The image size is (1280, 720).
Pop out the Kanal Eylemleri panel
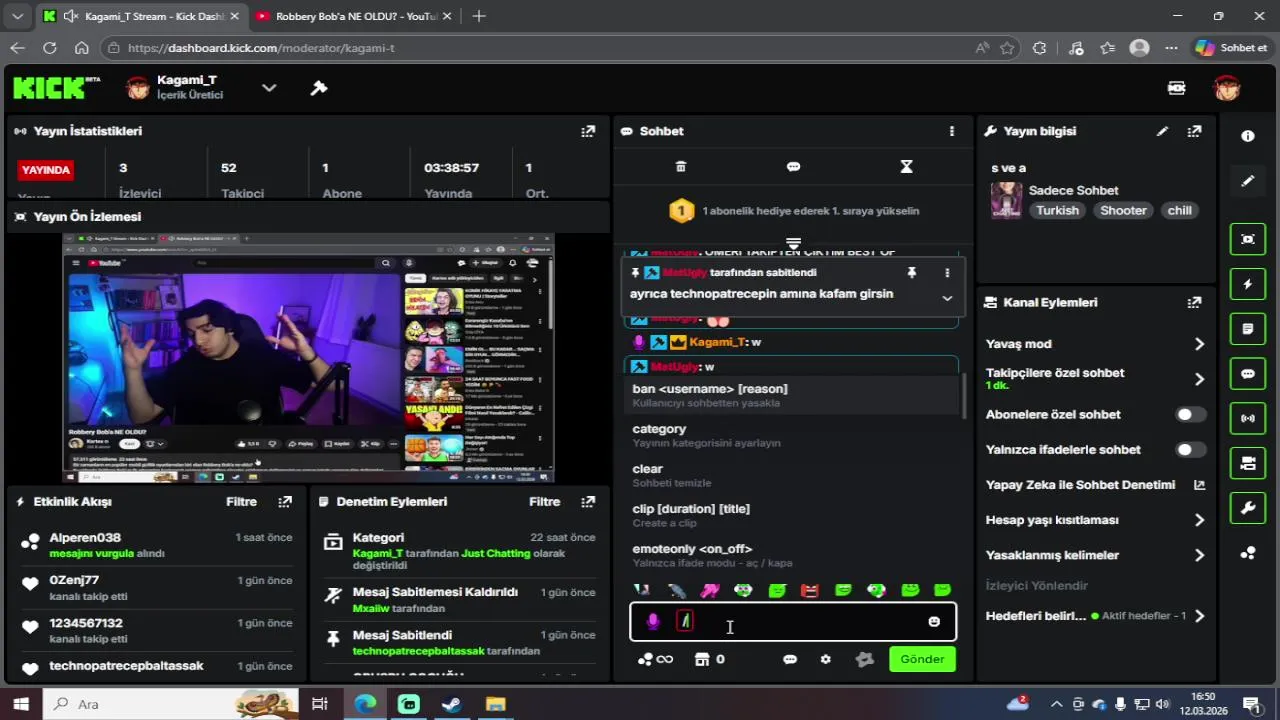1194,302
